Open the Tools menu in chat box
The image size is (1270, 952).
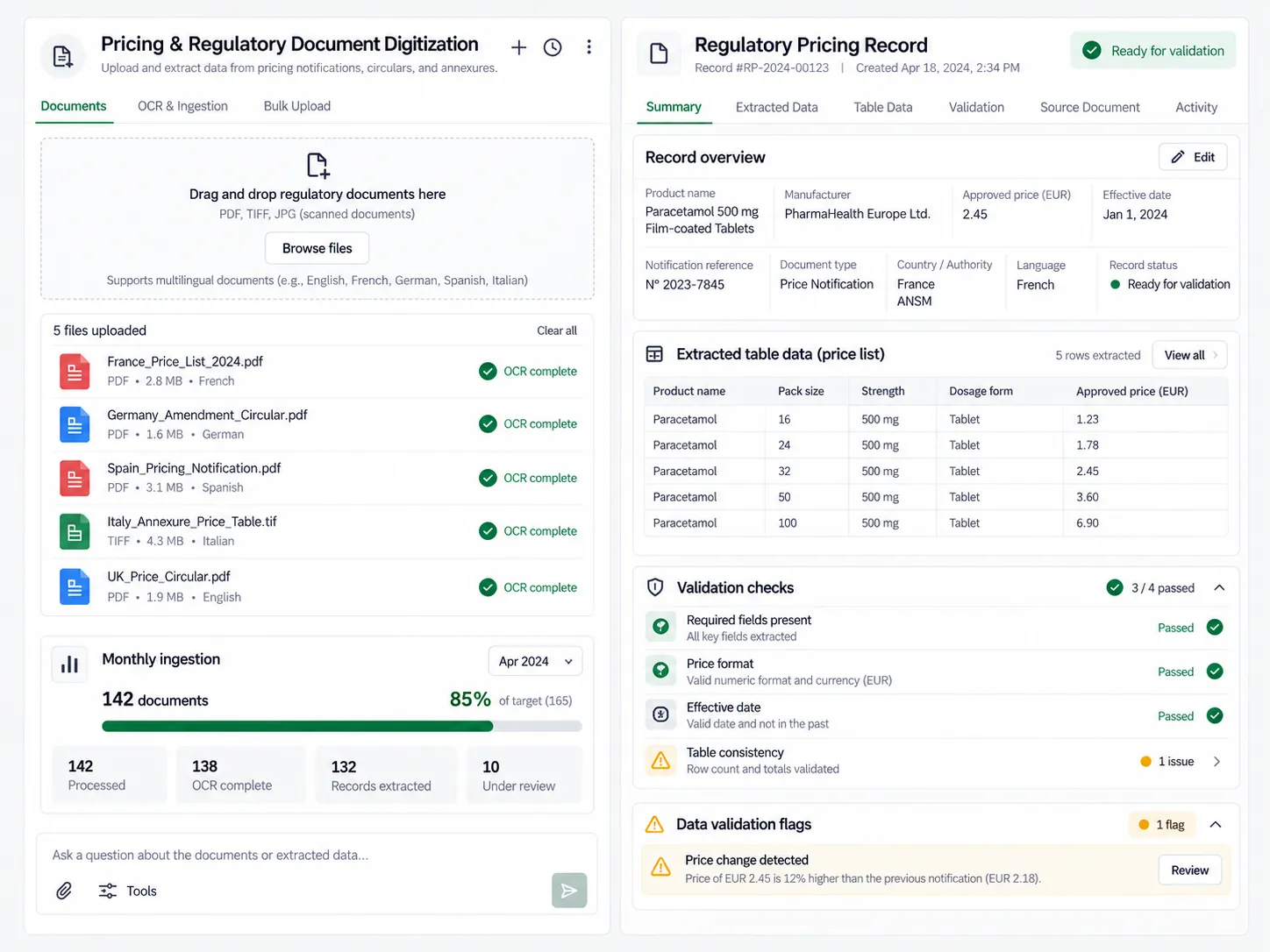coord(127,891)
